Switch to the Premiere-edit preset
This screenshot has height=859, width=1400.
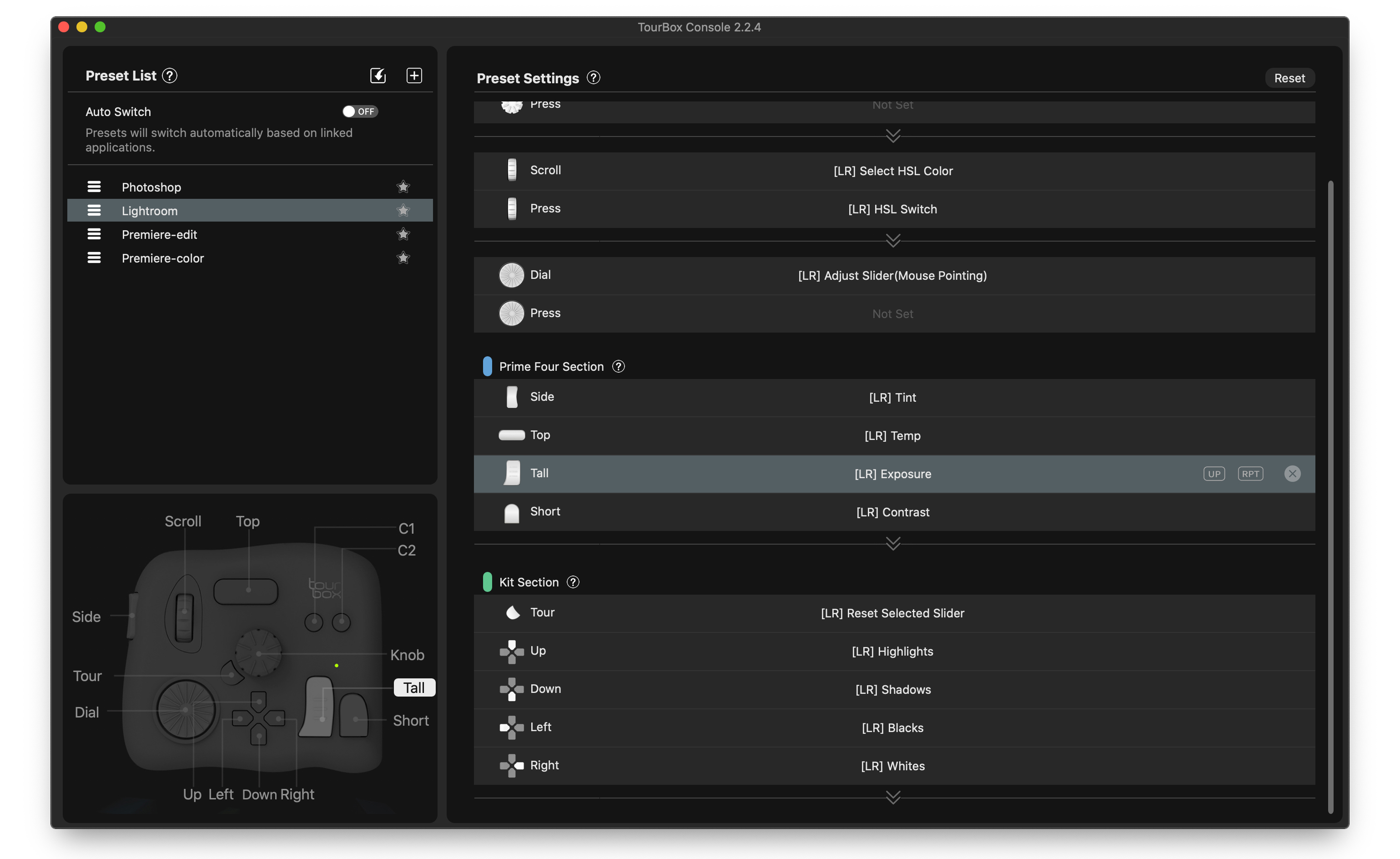click(159, 234)
